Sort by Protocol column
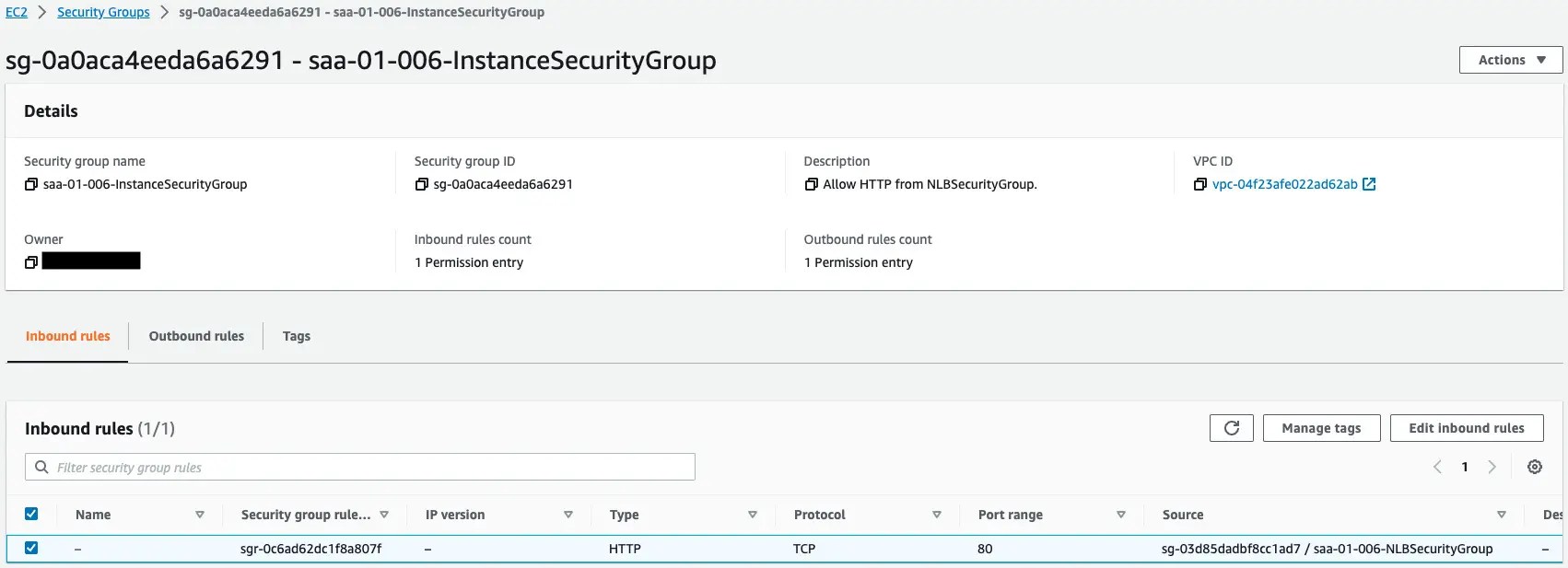Viewport: 1568px width, 568px height. [937, 515]
